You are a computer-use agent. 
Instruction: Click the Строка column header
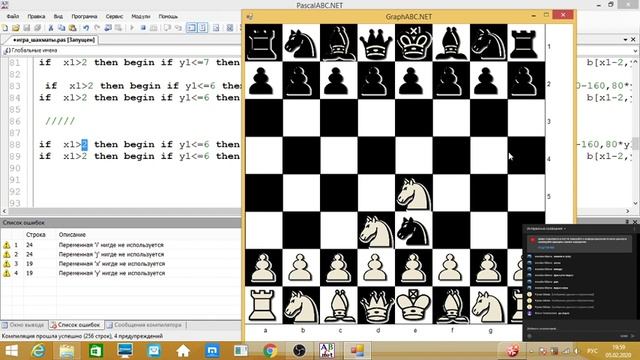click(x=36, y=235)
